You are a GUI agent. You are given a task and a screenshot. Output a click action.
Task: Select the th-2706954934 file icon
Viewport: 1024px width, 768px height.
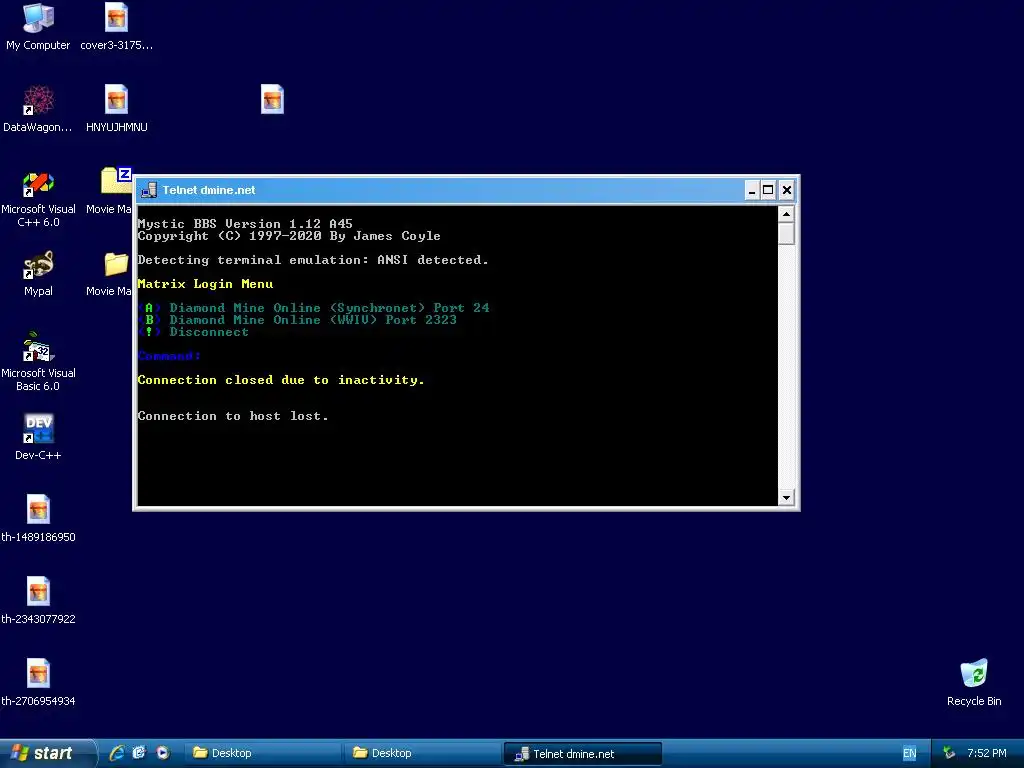(38, 682)
